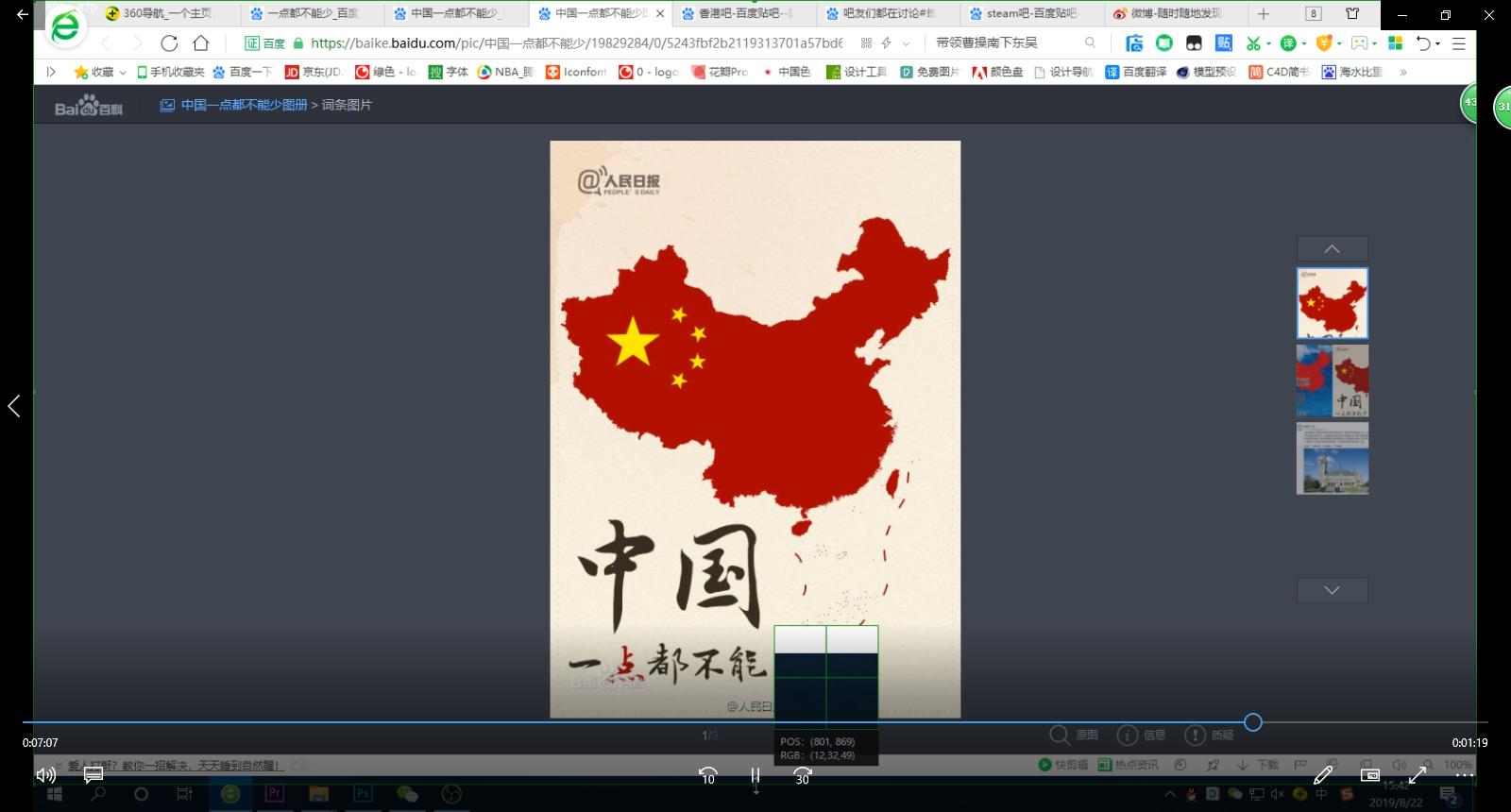Go to the previous image arrow
This screenshot has width=1511, height=812.
pos(14,406)
